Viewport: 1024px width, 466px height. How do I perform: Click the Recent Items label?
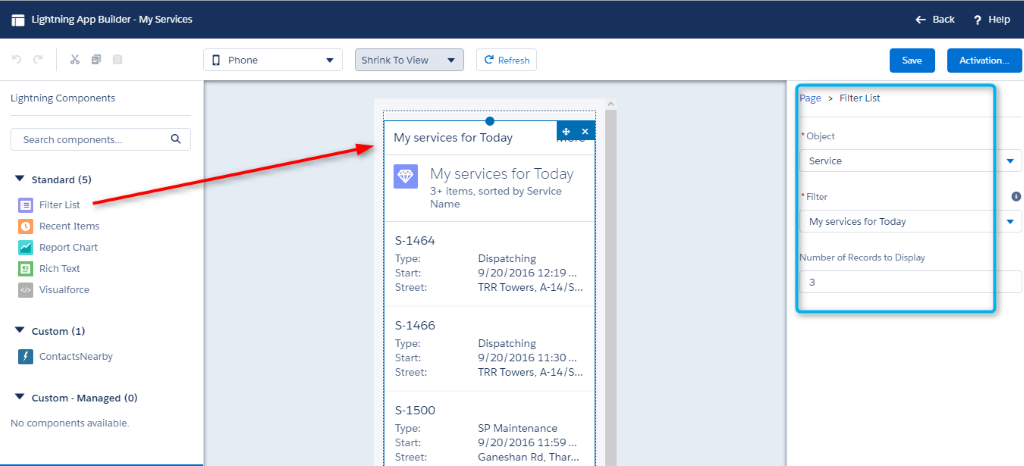(69, 226)
